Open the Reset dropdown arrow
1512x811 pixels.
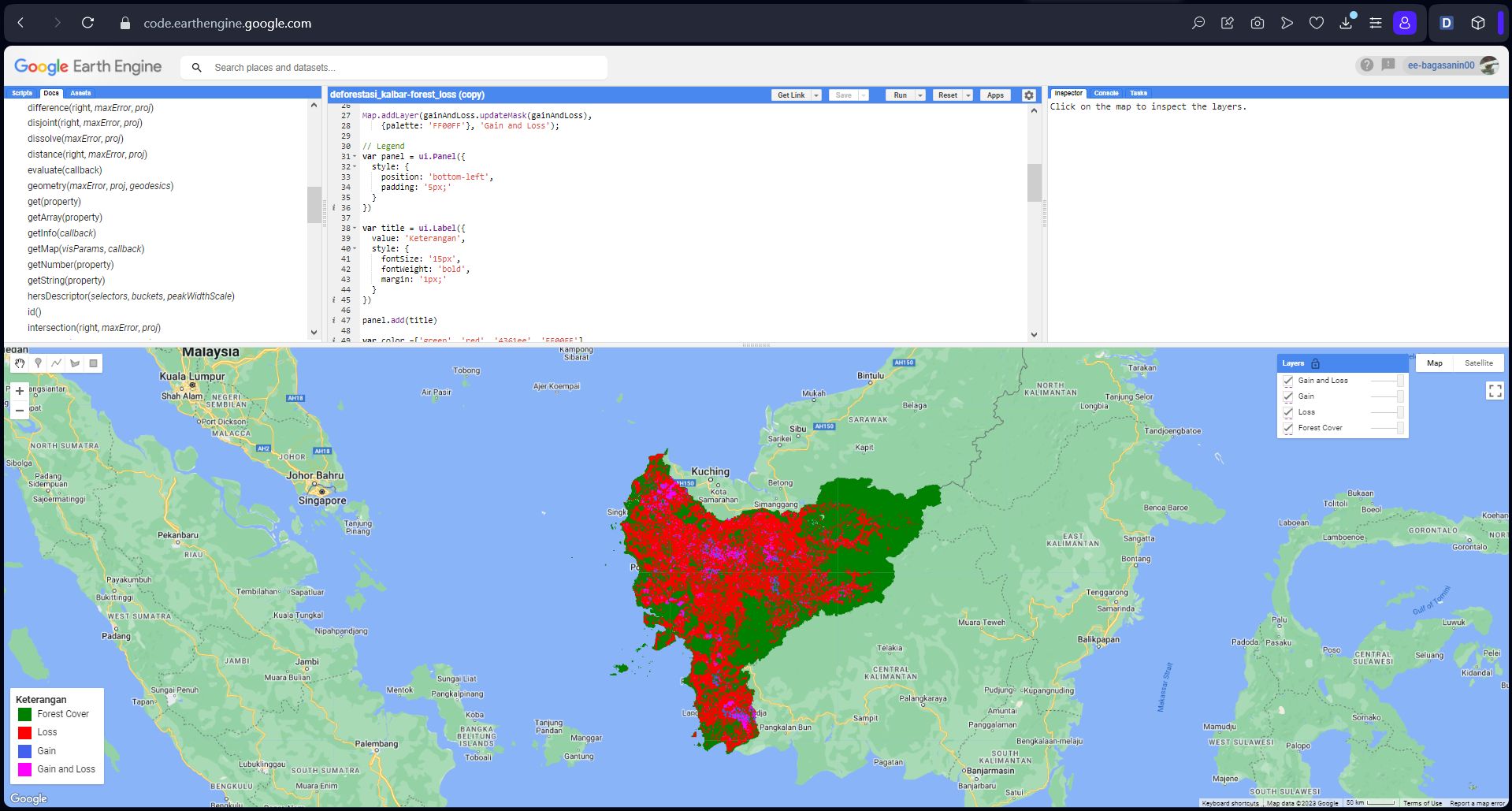[968, 95]
